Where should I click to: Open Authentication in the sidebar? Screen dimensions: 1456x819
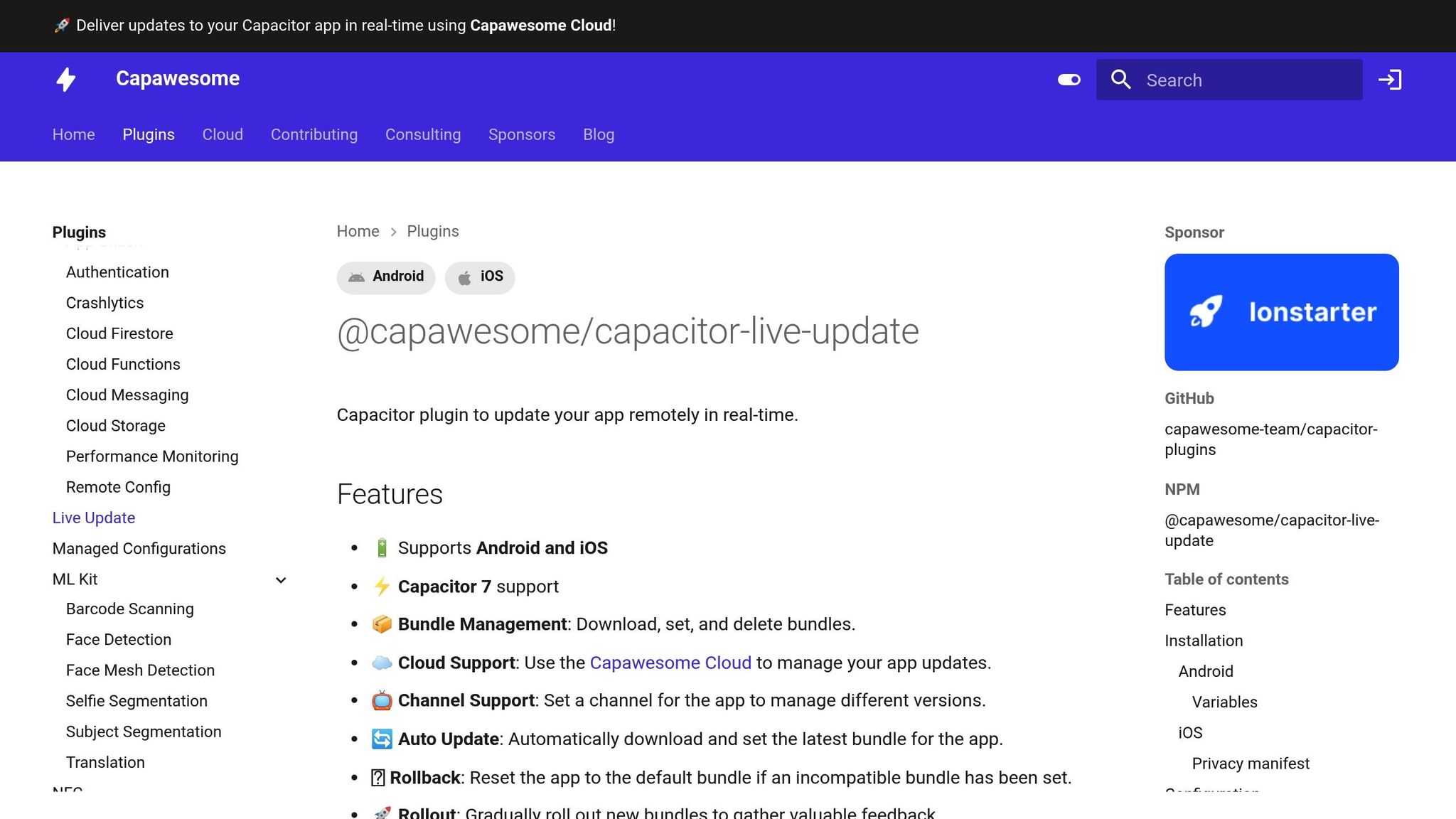pyautogui.click(x=117, y=272)
